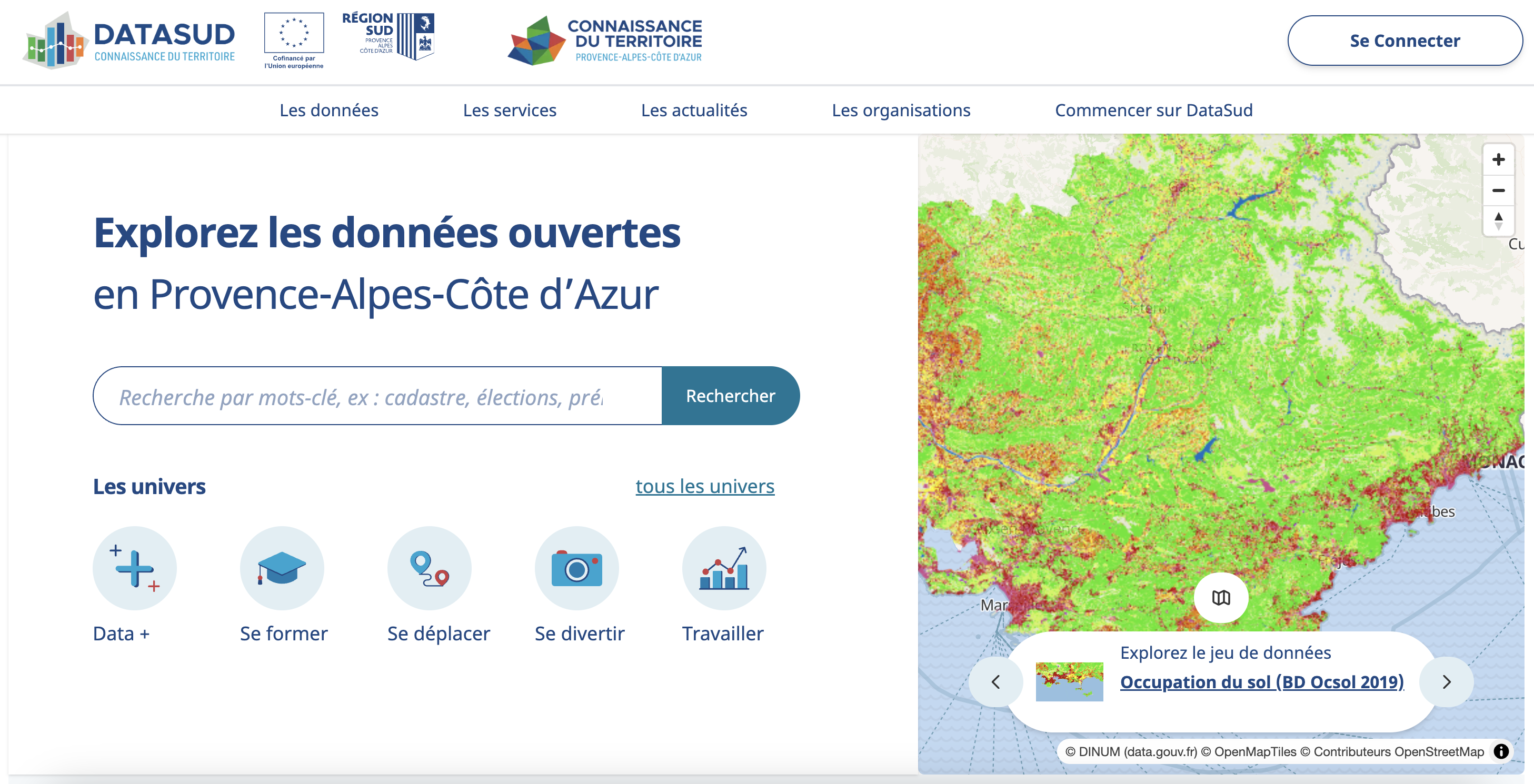Click the Se Connecter button
Image resolution: width=1534 pixels, height=784 pixels.
[1404, 41]
